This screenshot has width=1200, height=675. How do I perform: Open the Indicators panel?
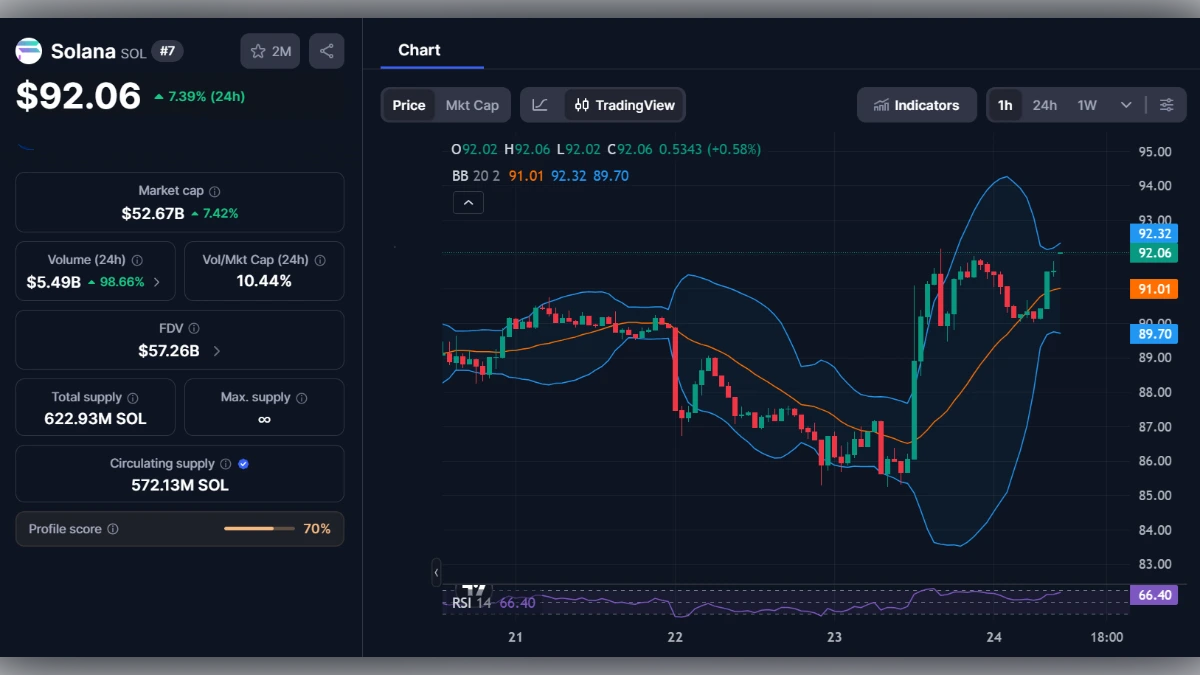pyautogui.click(x=916, y=104)
